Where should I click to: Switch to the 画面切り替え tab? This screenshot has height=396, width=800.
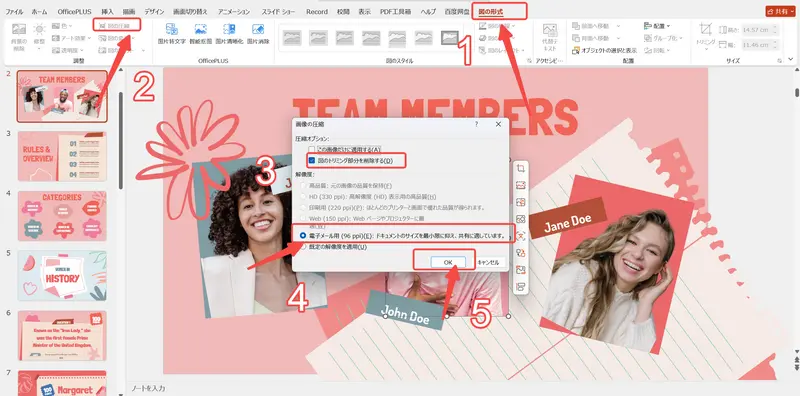pos(191,11)
